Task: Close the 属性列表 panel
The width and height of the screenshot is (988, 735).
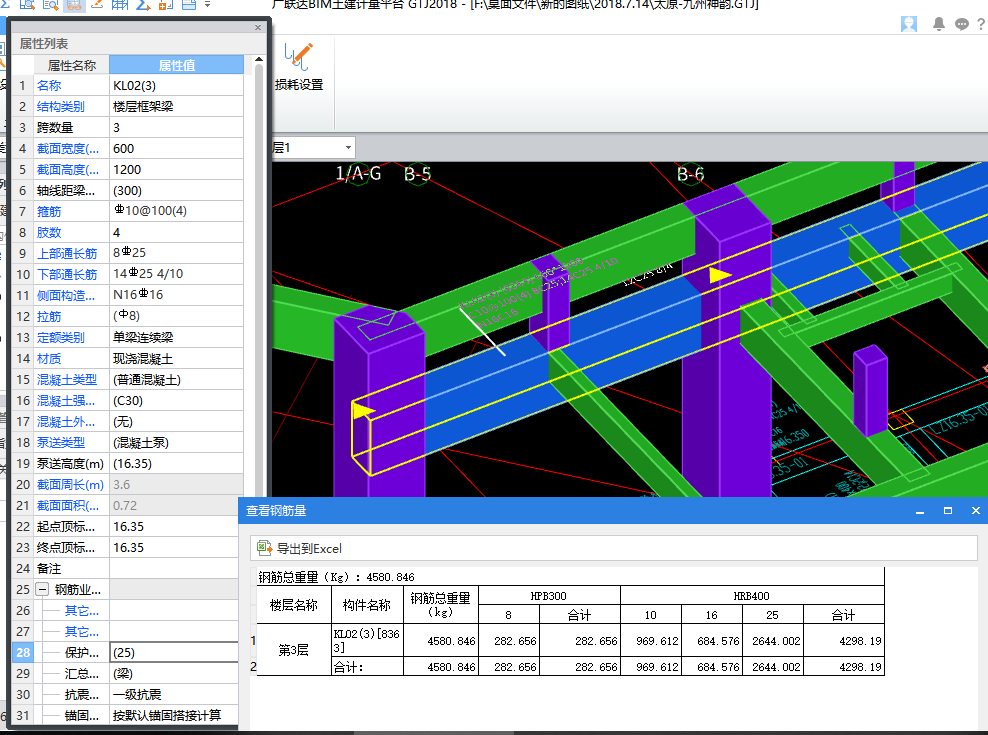Action: [x=258, y=27]
